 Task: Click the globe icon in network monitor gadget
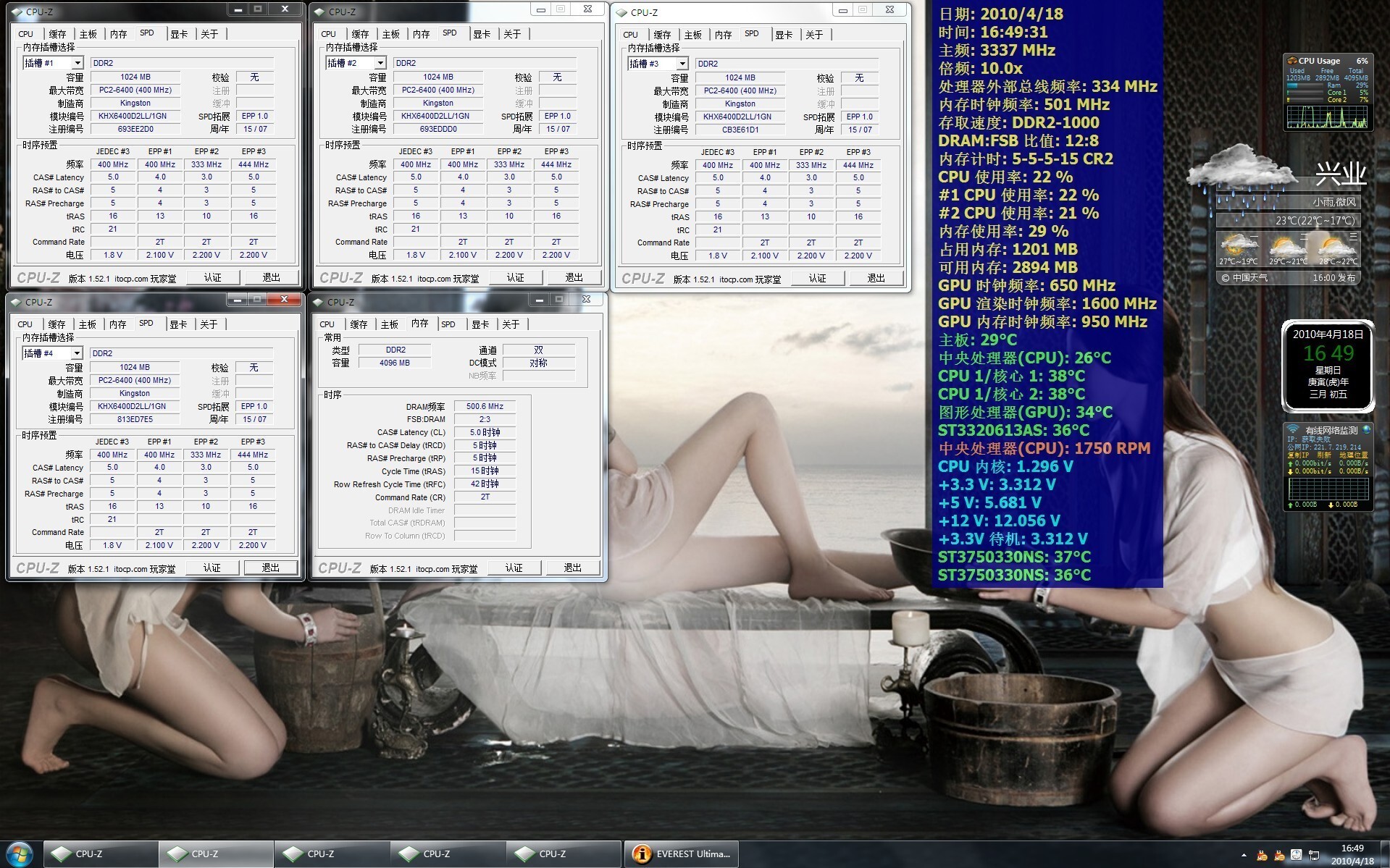click(1366, 430)
